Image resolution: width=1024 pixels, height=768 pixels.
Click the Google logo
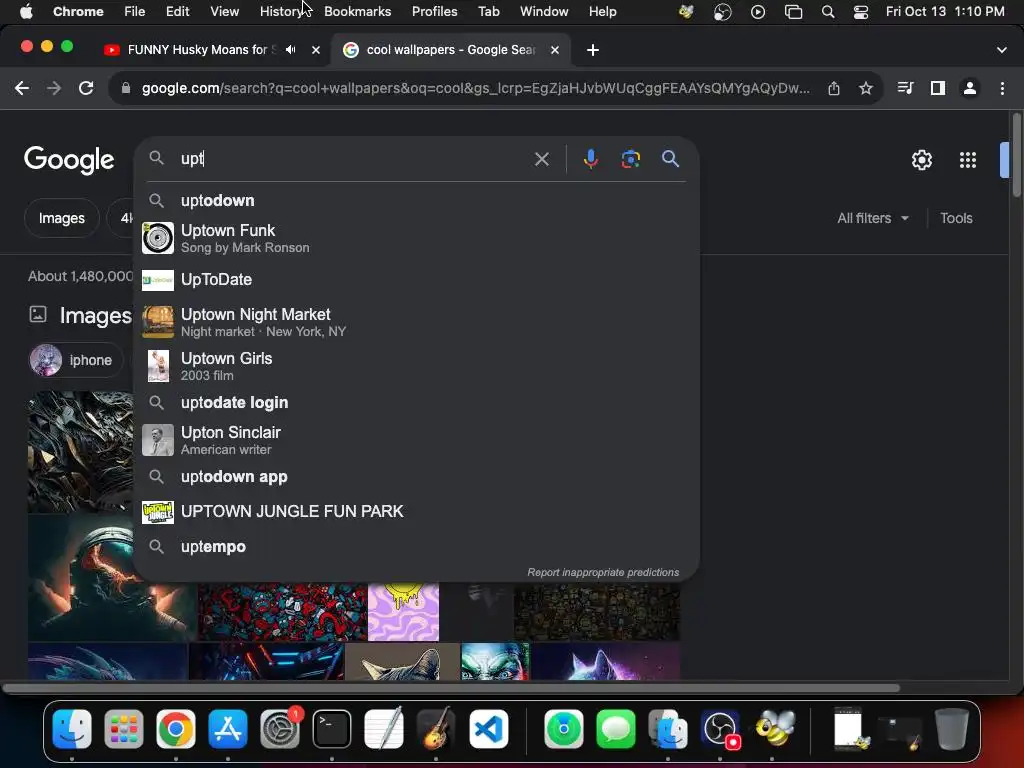69,160
